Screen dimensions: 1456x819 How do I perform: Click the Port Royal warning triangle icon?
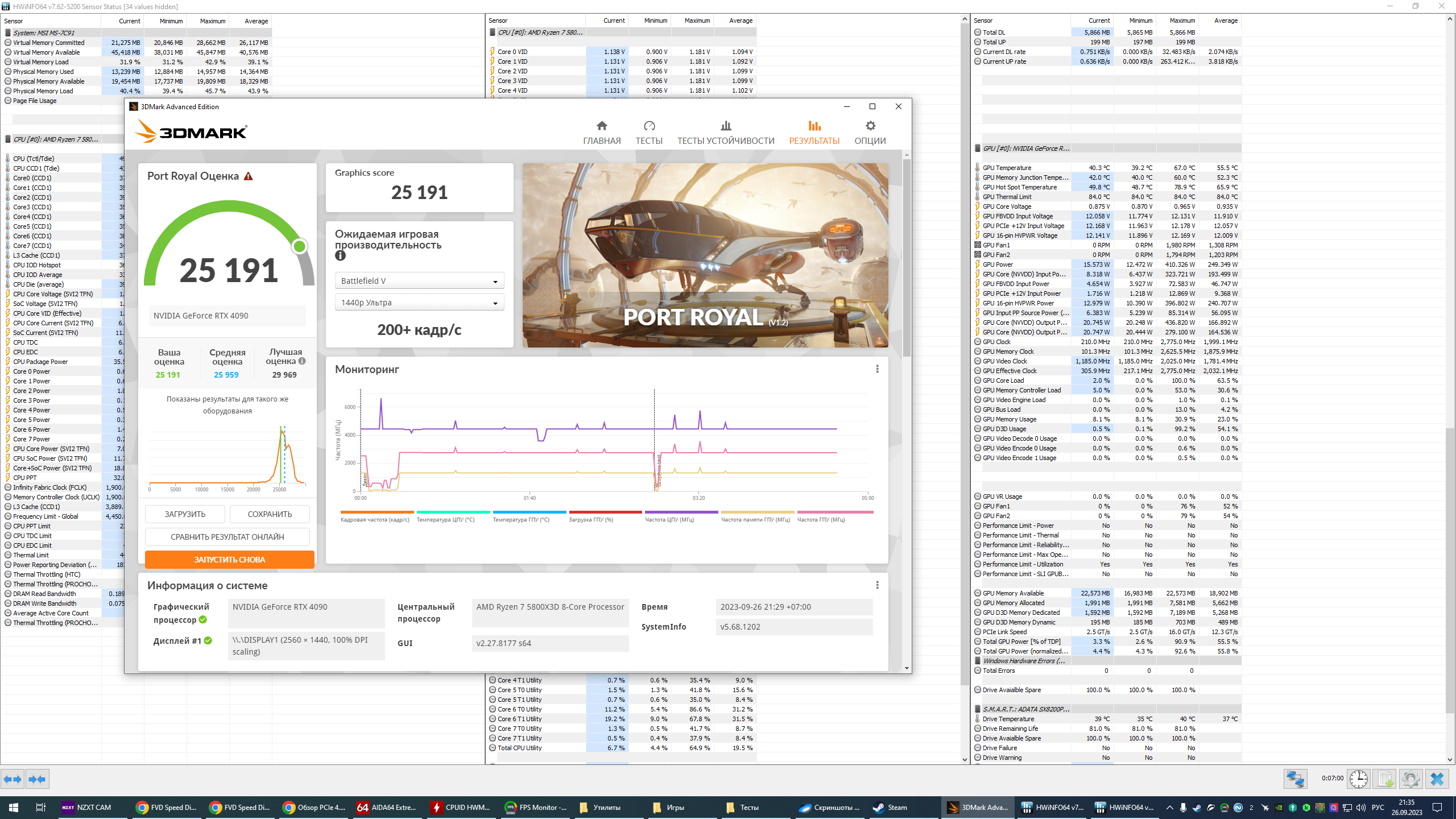[248, 176]
